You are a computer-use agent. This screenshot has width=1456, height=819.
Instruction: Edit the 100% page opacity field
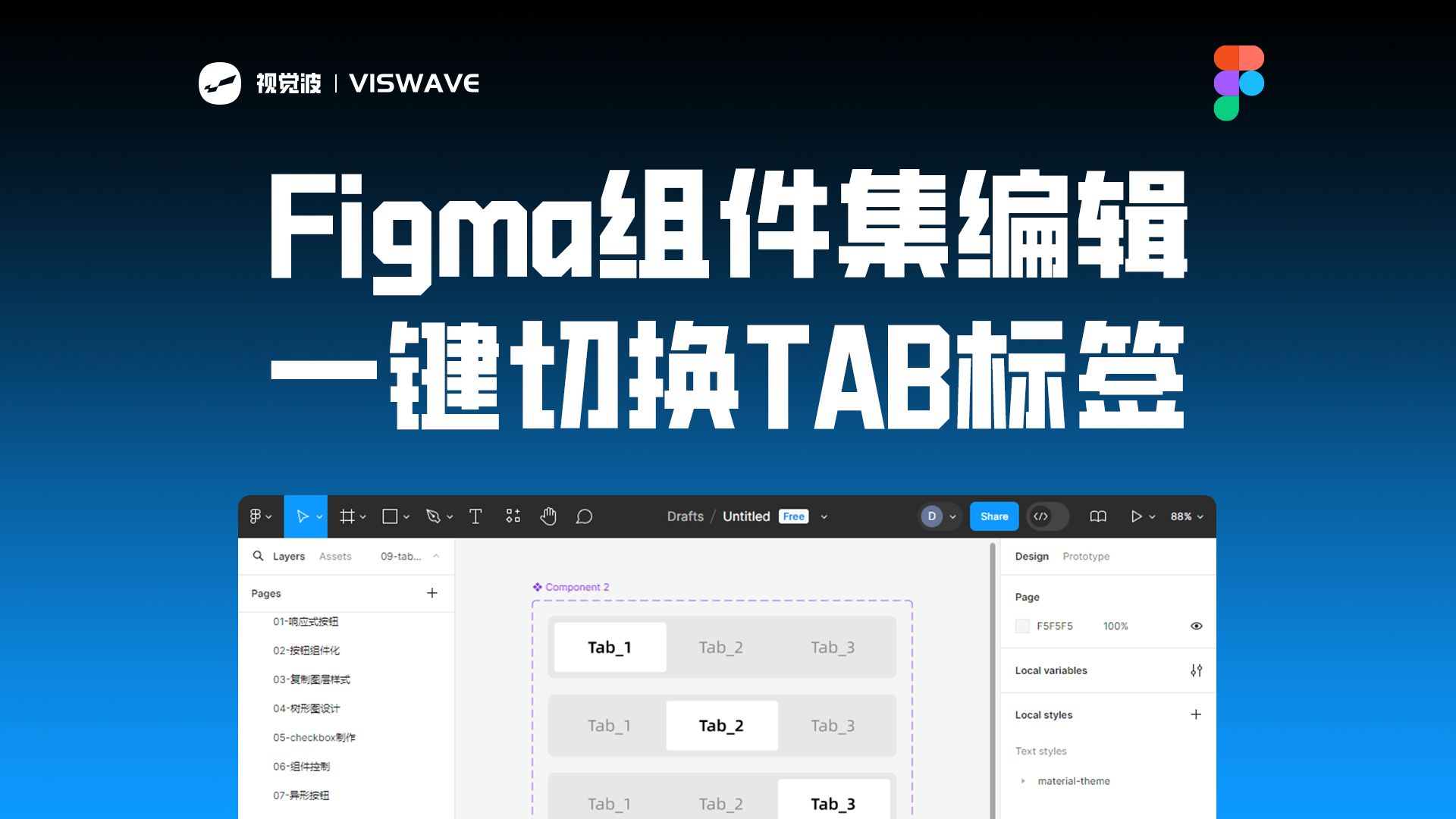[1116, 626]
